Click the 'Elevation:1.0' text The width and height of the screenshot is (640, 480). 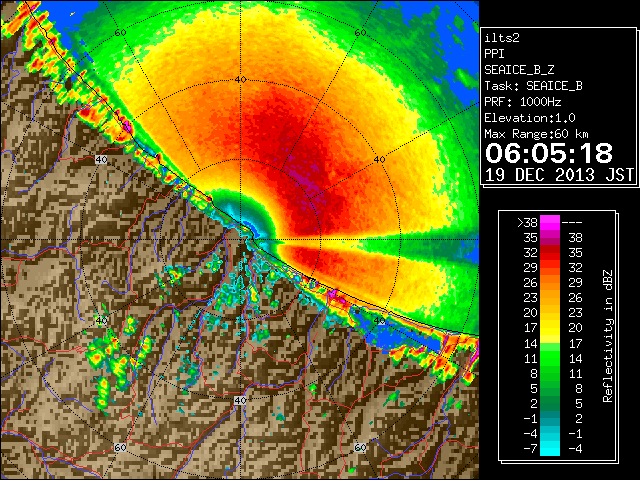click(530, 118)
